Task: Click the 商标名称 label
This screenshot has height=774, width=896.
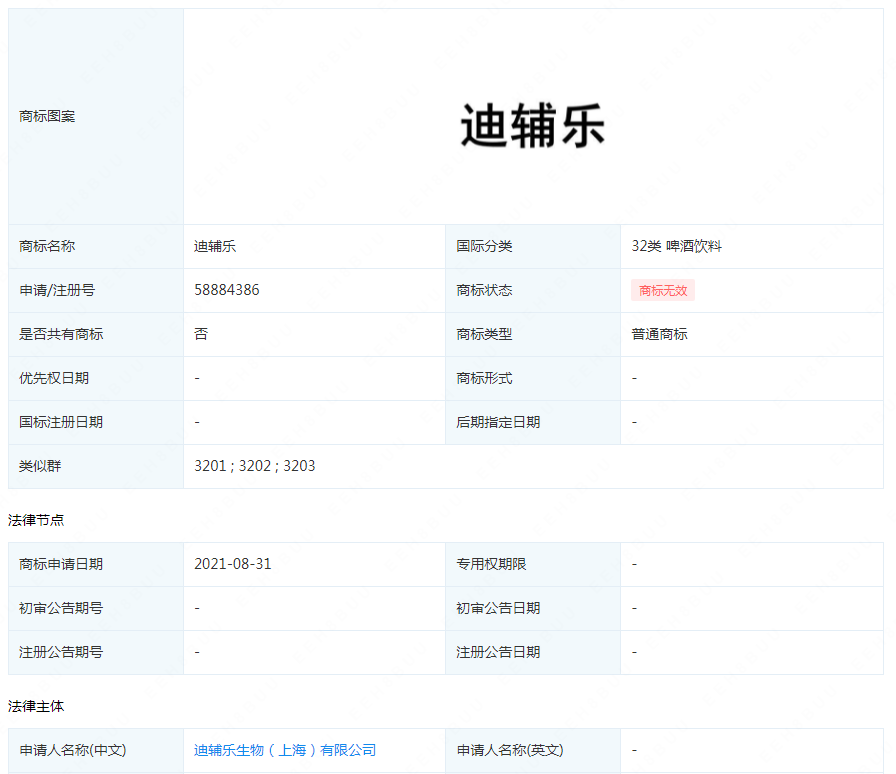Action: coord(47,246)
